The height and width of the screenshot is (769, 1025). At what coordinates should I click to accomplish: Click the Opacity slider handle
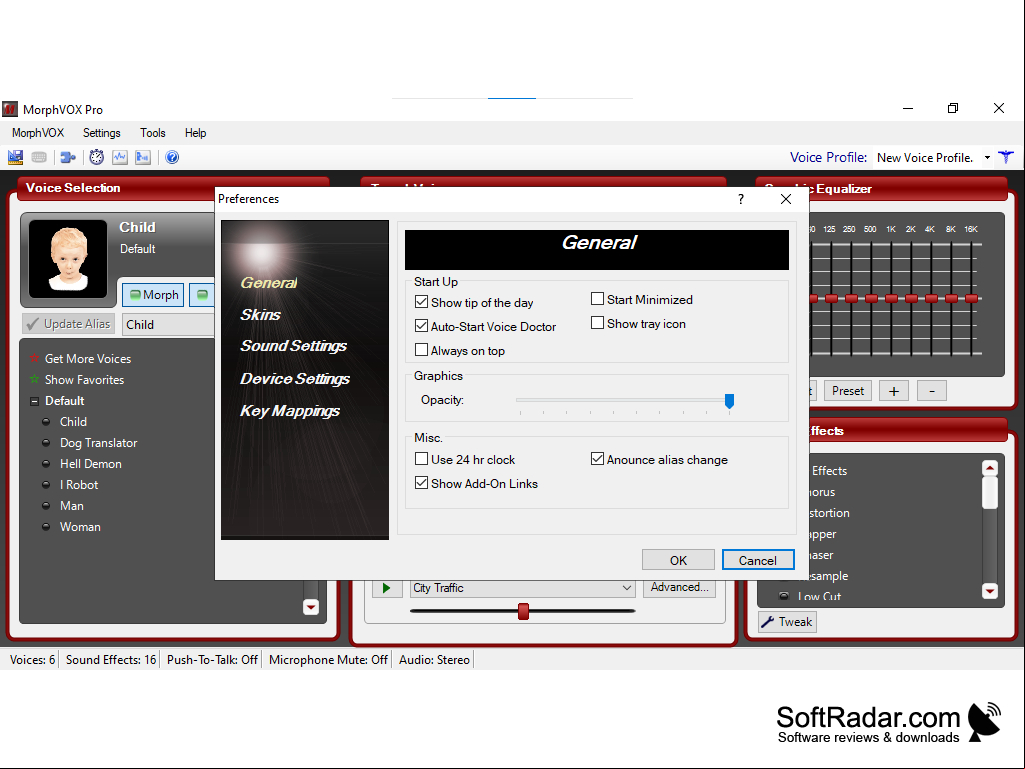(730, 401)
